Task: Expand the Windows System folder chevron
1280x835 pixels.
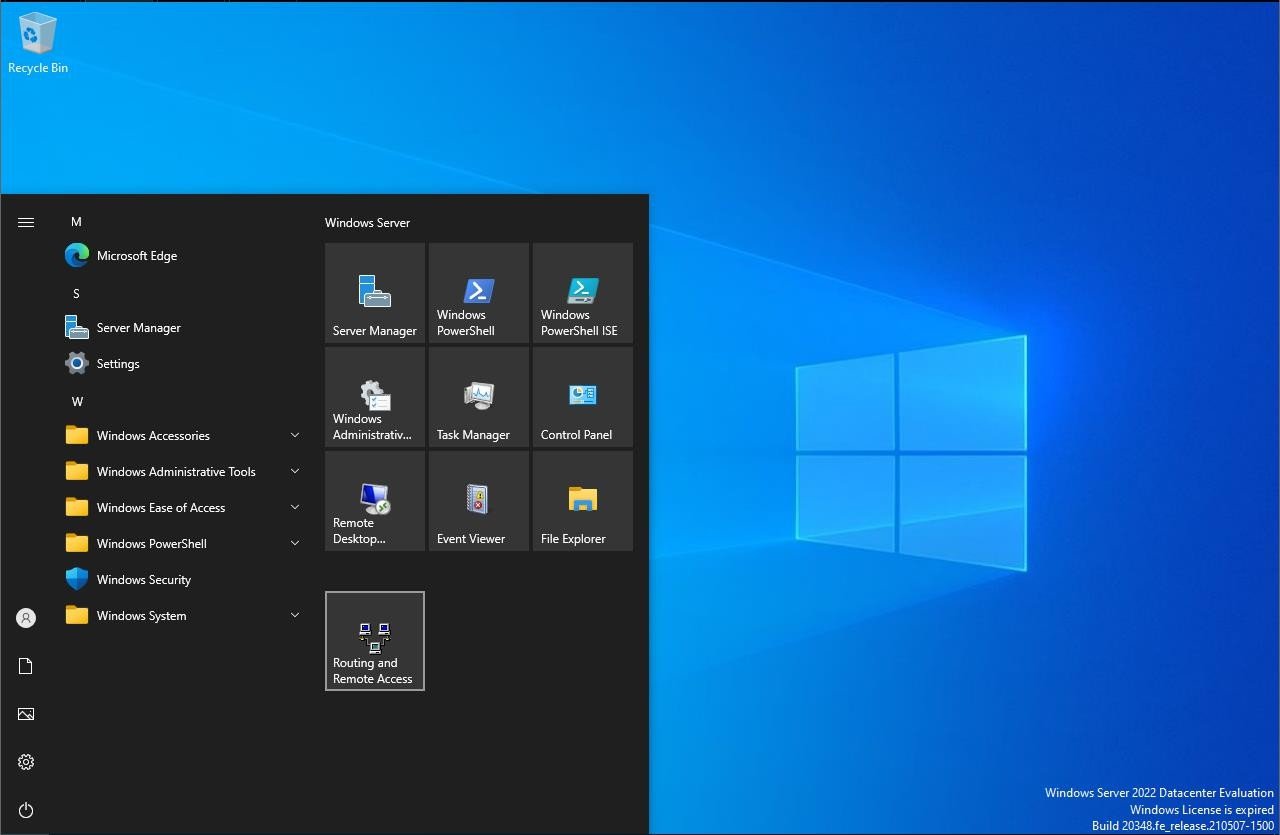Action: click(x=295, y=615)
